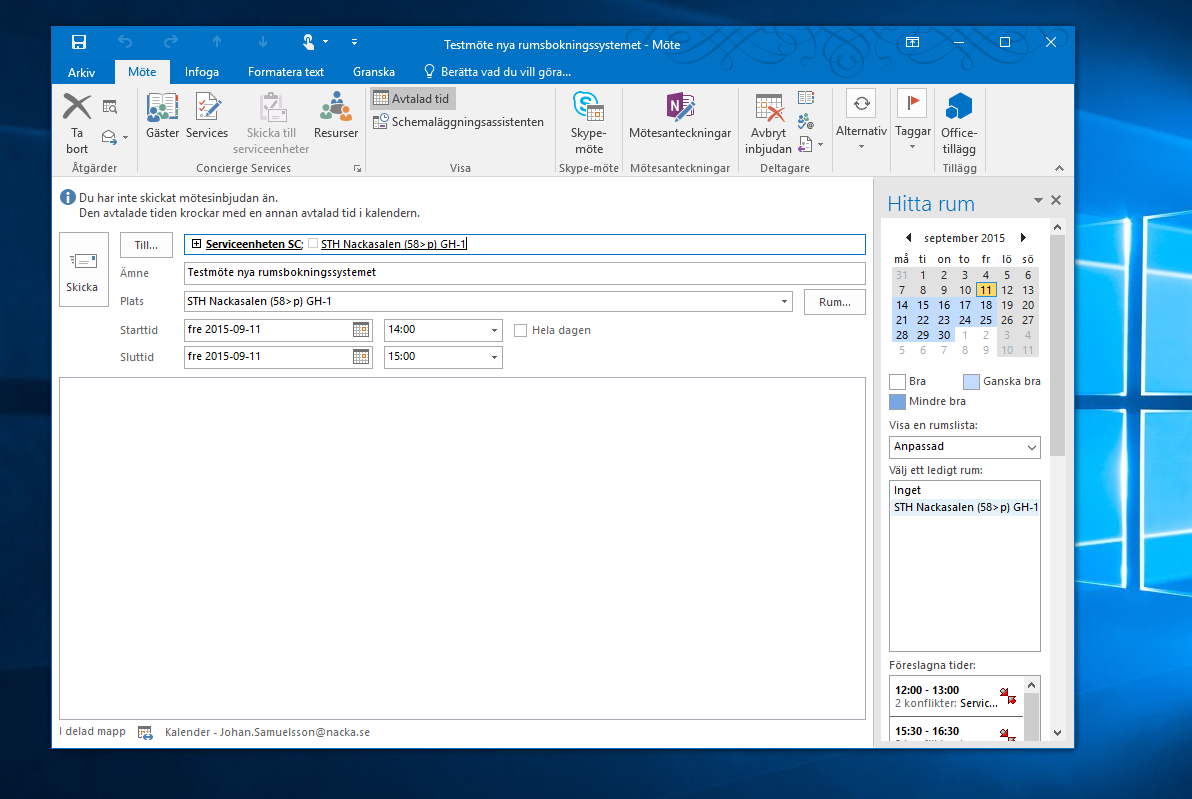Save the meeting with the floppy disk icon
The height and width of the screenshot is (799, 1192).
(78, 42)
